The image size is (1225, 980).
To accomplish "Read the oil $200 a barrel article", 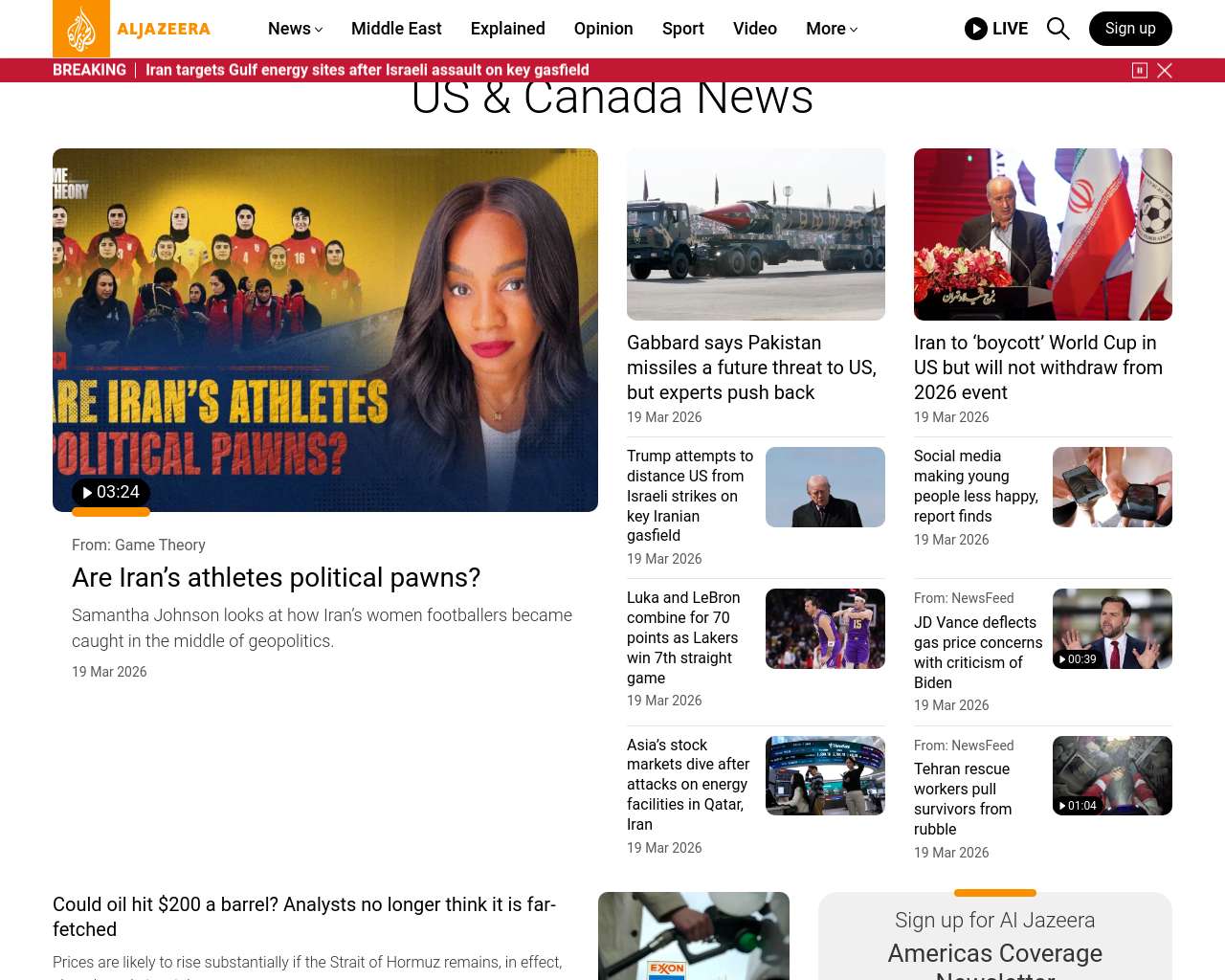I will 304,917.
